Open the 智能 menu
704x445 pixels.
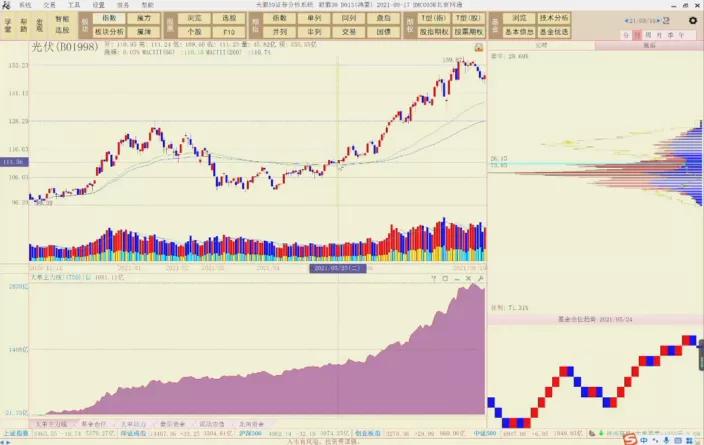coord(147,5)
